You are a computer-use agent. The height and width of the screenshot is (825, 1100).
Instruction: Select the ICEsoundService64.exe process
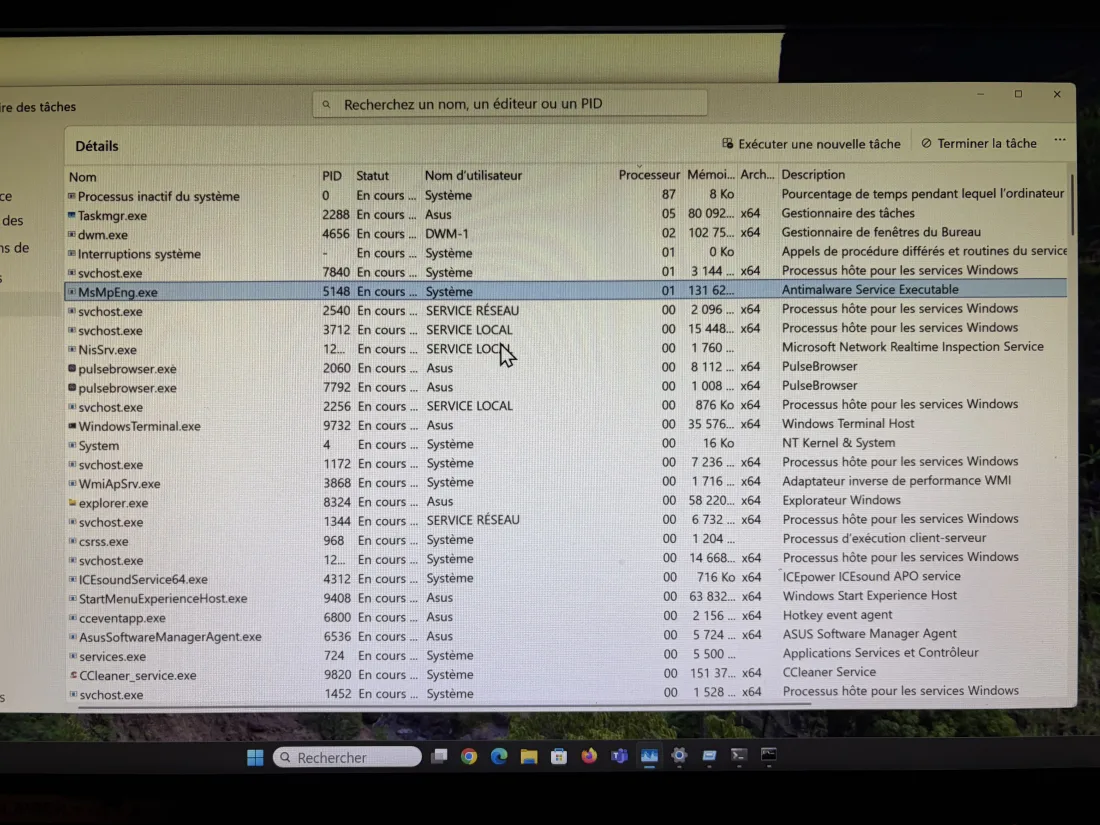(x=565, y=578)
